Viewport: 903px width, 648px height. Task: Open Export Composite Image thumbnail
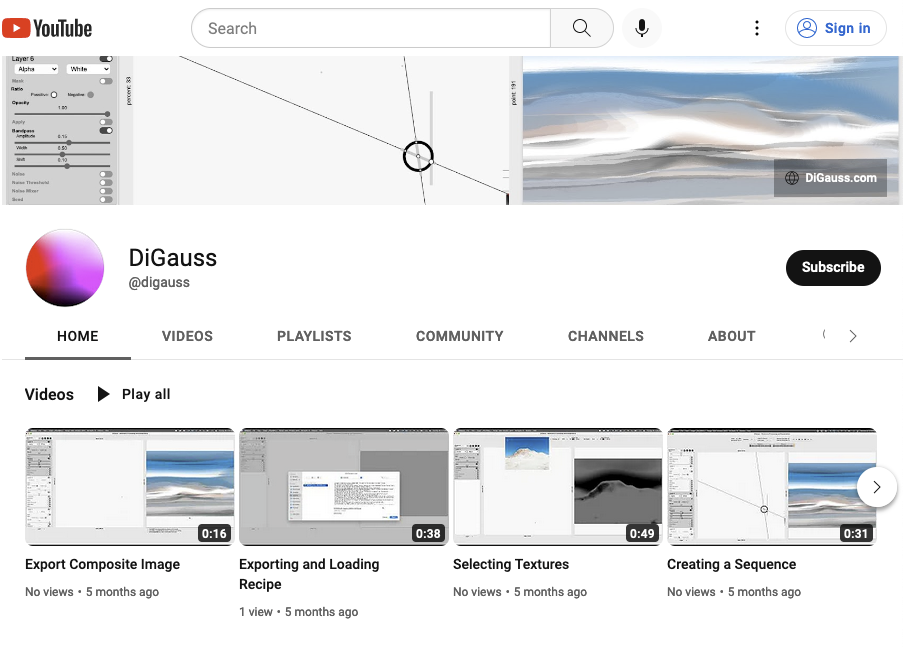pos(130,487)
